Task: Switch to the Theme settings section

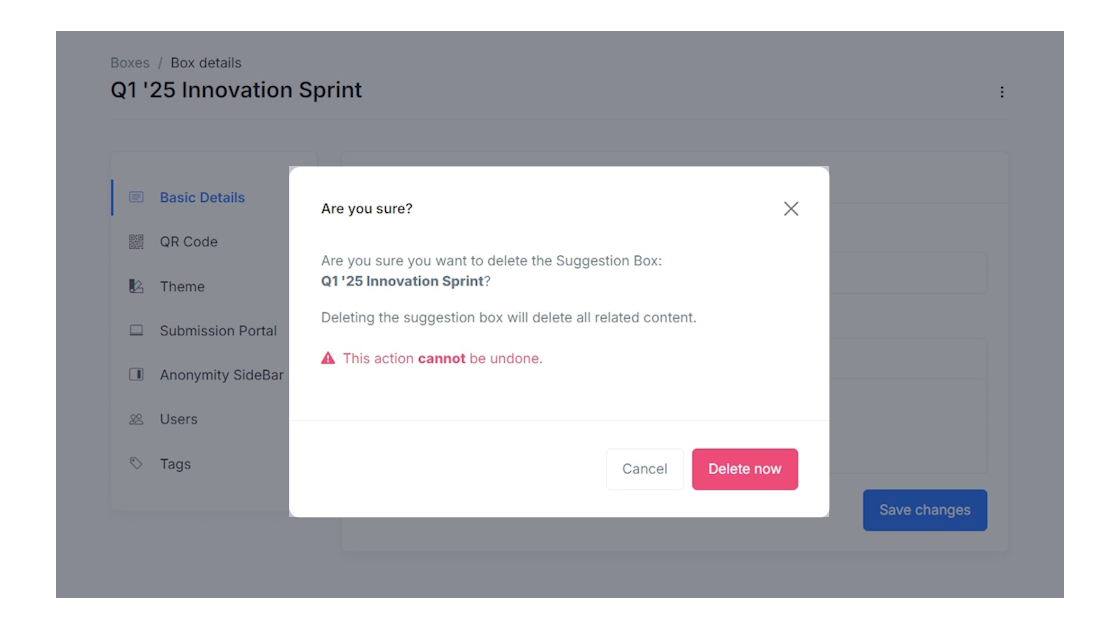Action: point(180,286)
